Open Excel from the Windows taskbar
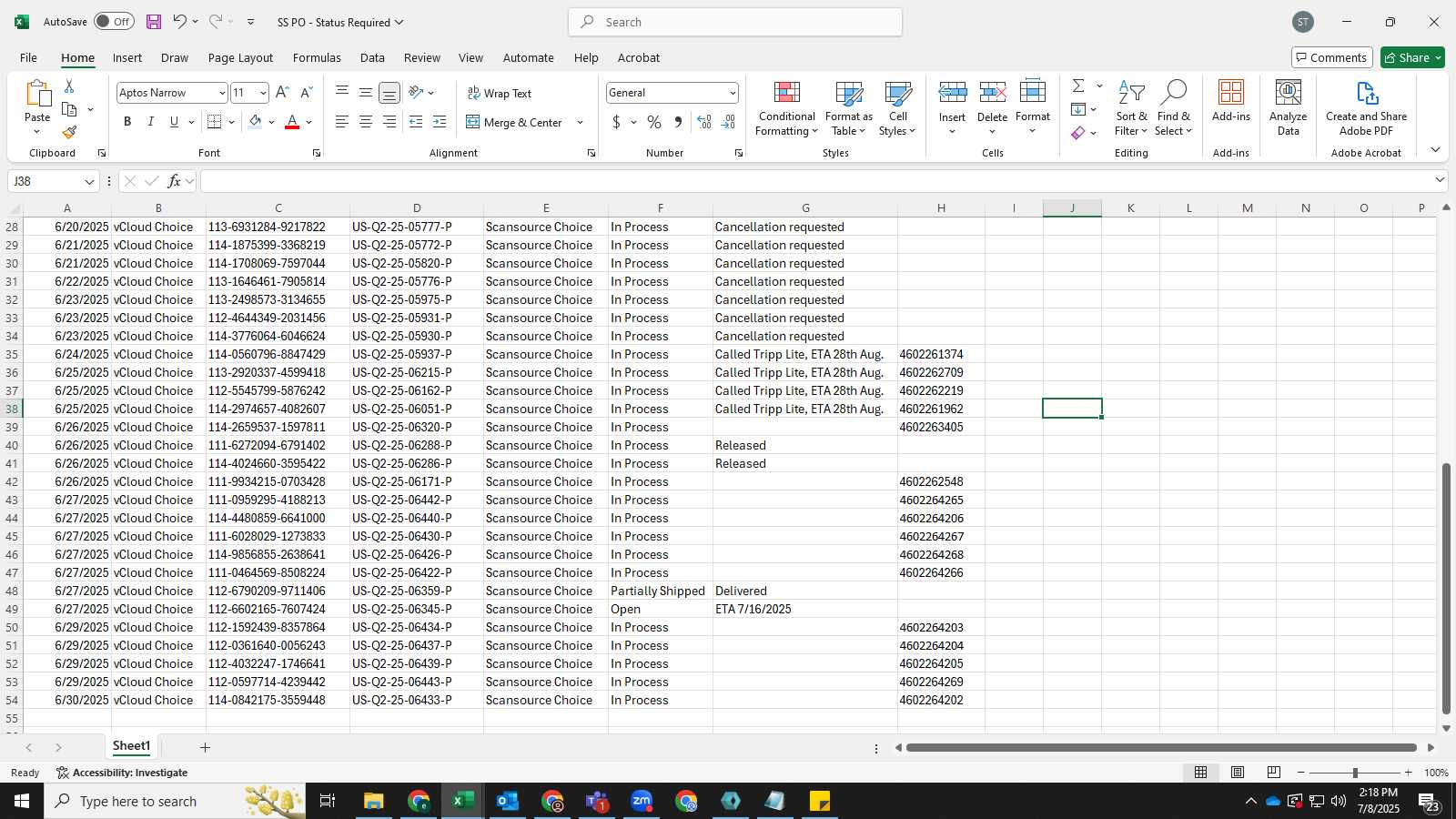The height and width of the screenshot is (819, 1456). 462,801
